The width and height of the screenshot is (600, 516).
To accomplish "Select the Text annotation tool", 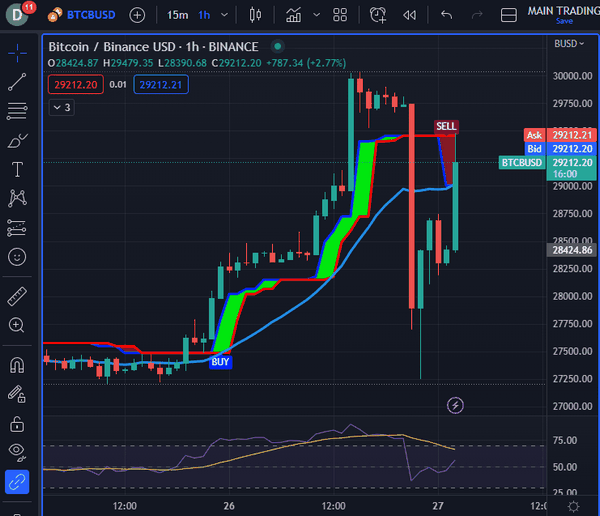I will click(17, 170).
